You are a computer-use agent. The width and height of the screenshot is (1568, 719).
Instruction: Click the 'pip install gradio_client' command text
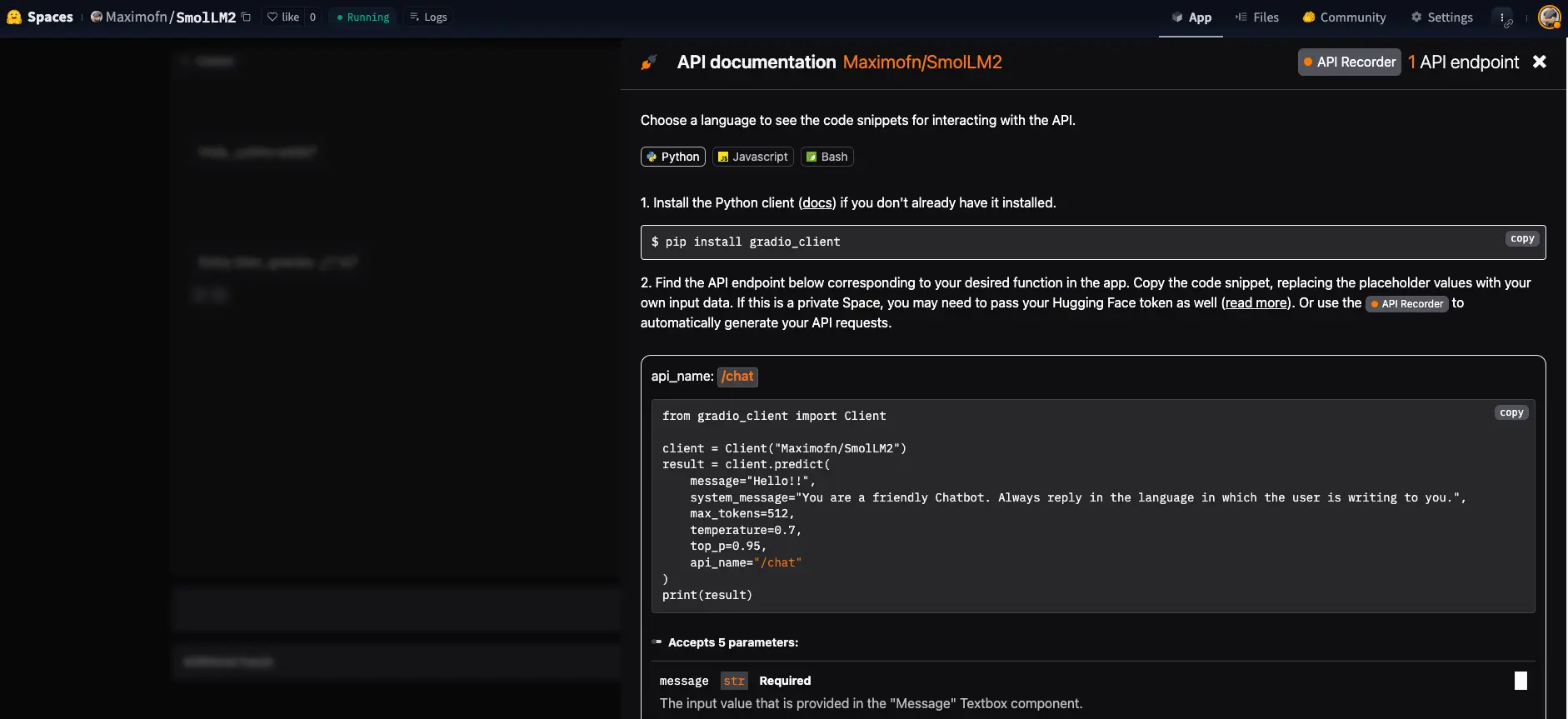pyautogui.click(x=752, y=242)
